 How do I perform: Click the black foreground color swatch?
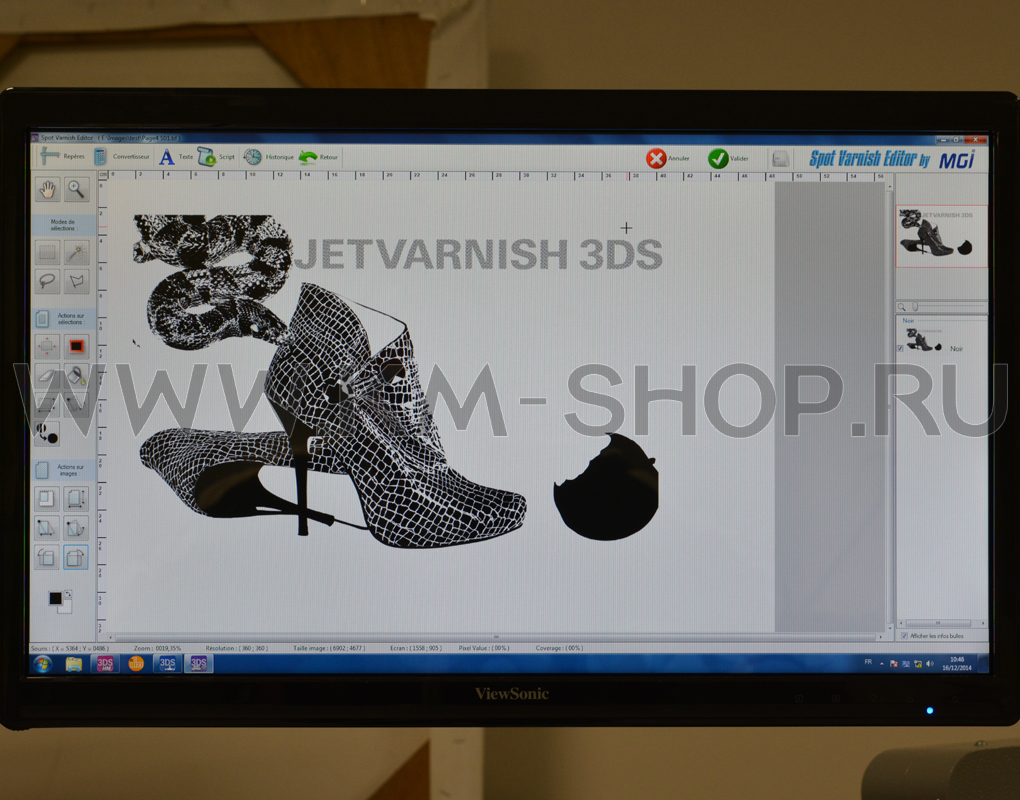pyautogui.click(x=55, y=598)
